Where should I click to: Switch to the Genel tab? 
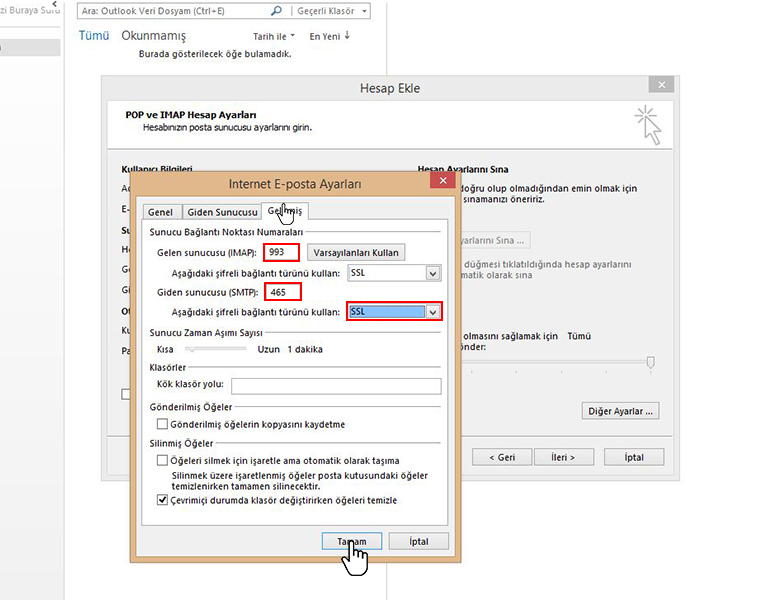(160, 212)
